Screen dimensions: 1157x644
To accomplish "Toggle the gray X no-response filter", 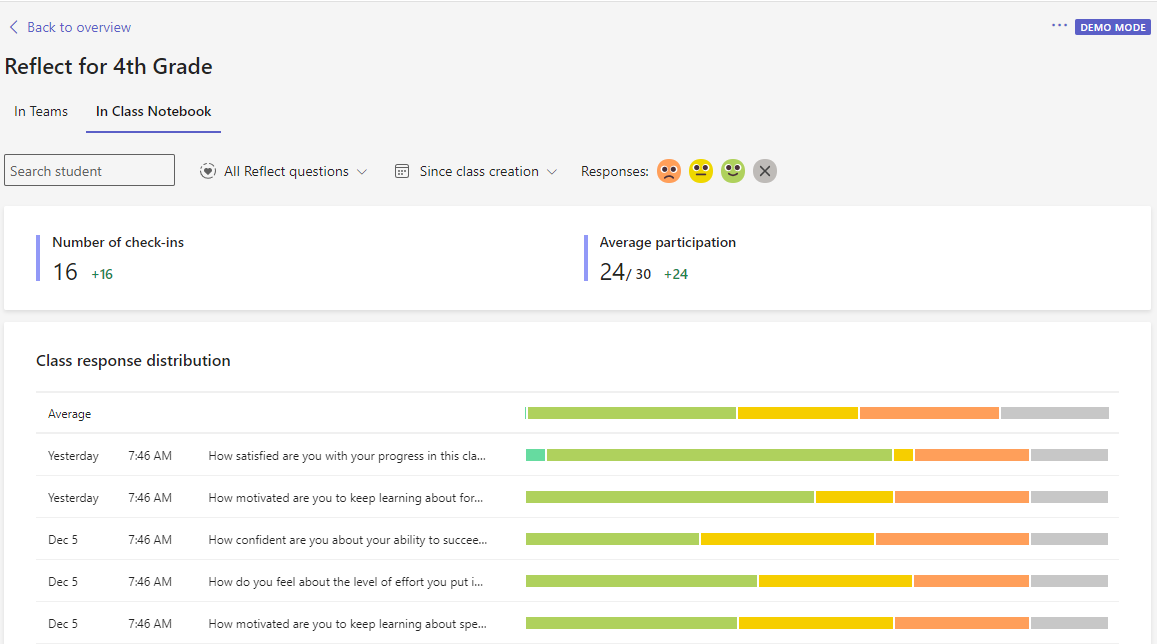I will 765,171.
